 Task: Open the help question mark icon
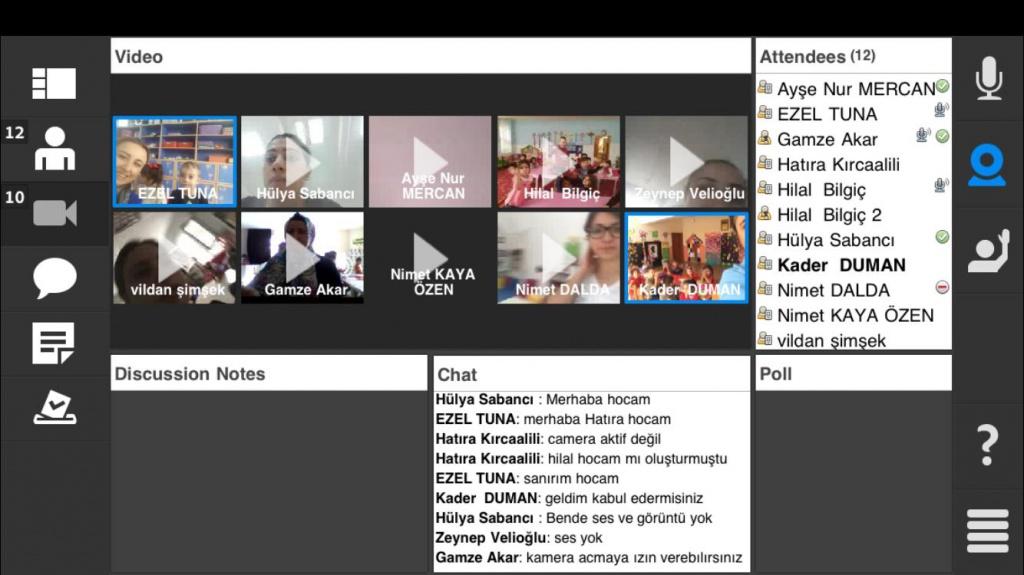(987, 444)
